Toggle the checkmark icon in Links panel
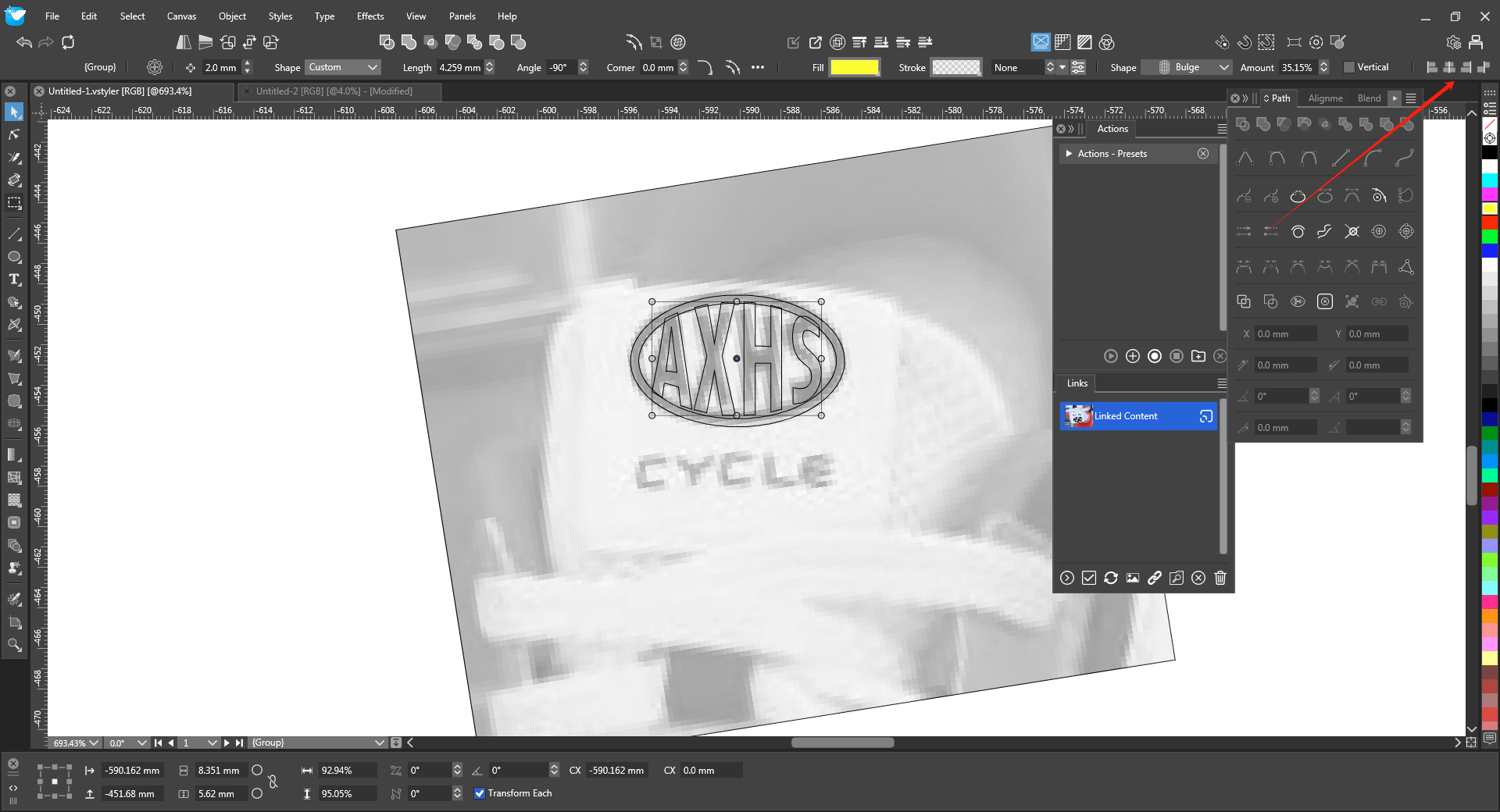The image size is (1500, 812). pyautogui.click(x=1088, y=578)
